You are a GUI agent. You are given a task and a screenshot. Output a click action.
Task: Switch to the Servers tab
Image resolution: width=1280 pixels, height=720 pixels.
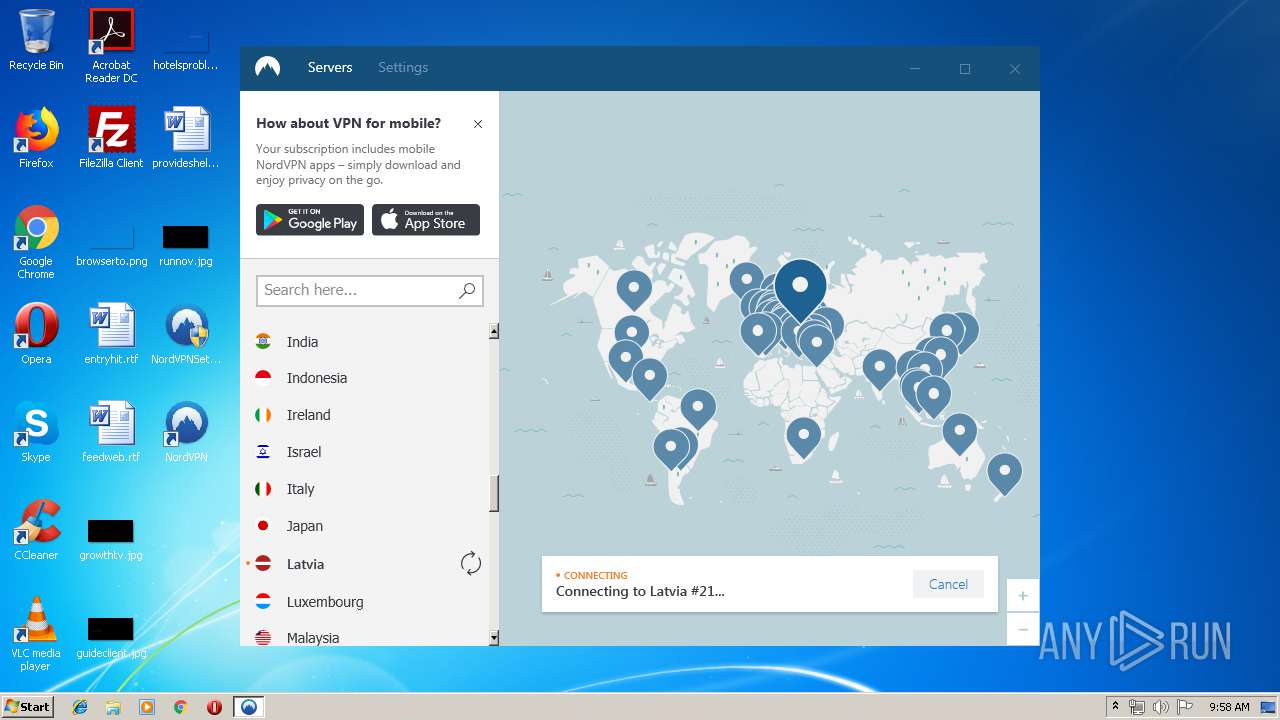tap(330, 67)
